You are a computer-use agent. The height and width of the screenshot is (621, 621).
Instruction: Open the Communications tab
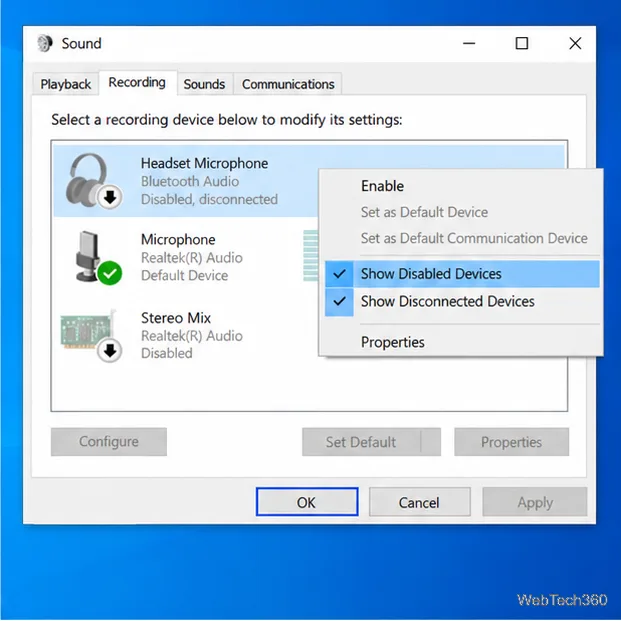(x=288, y=84)
